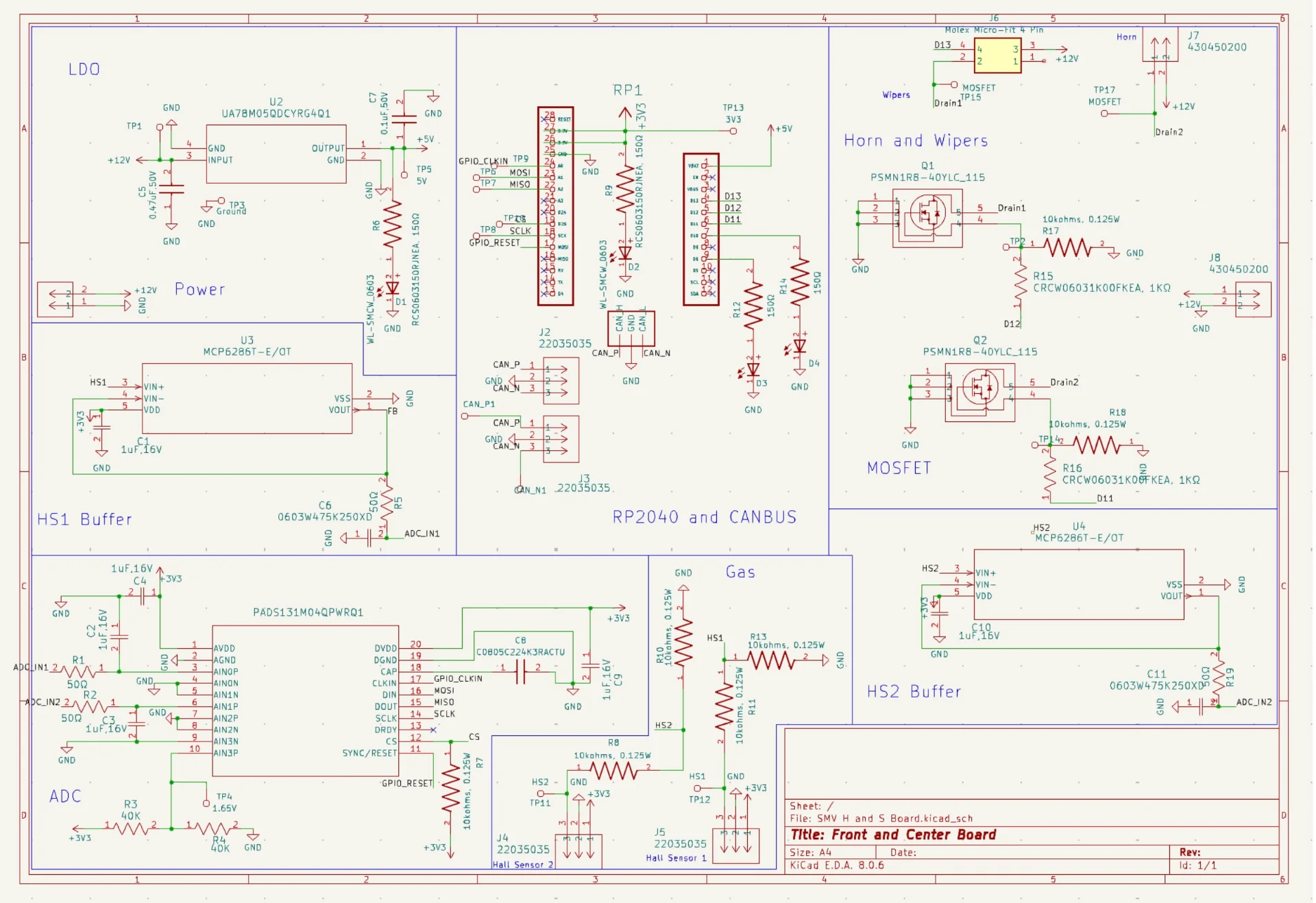Click the "Horn and Wipers" label
This screenshot has height=903, width=1316.
tap(916, 140)
